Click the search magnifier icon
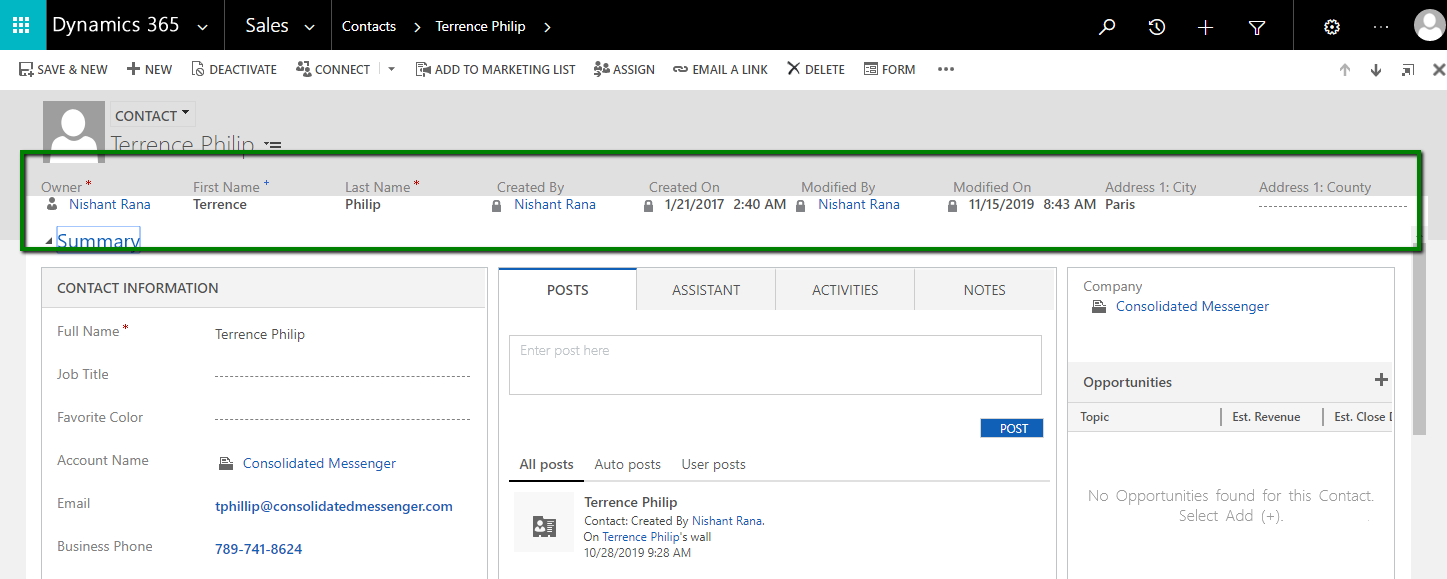 1106,27
